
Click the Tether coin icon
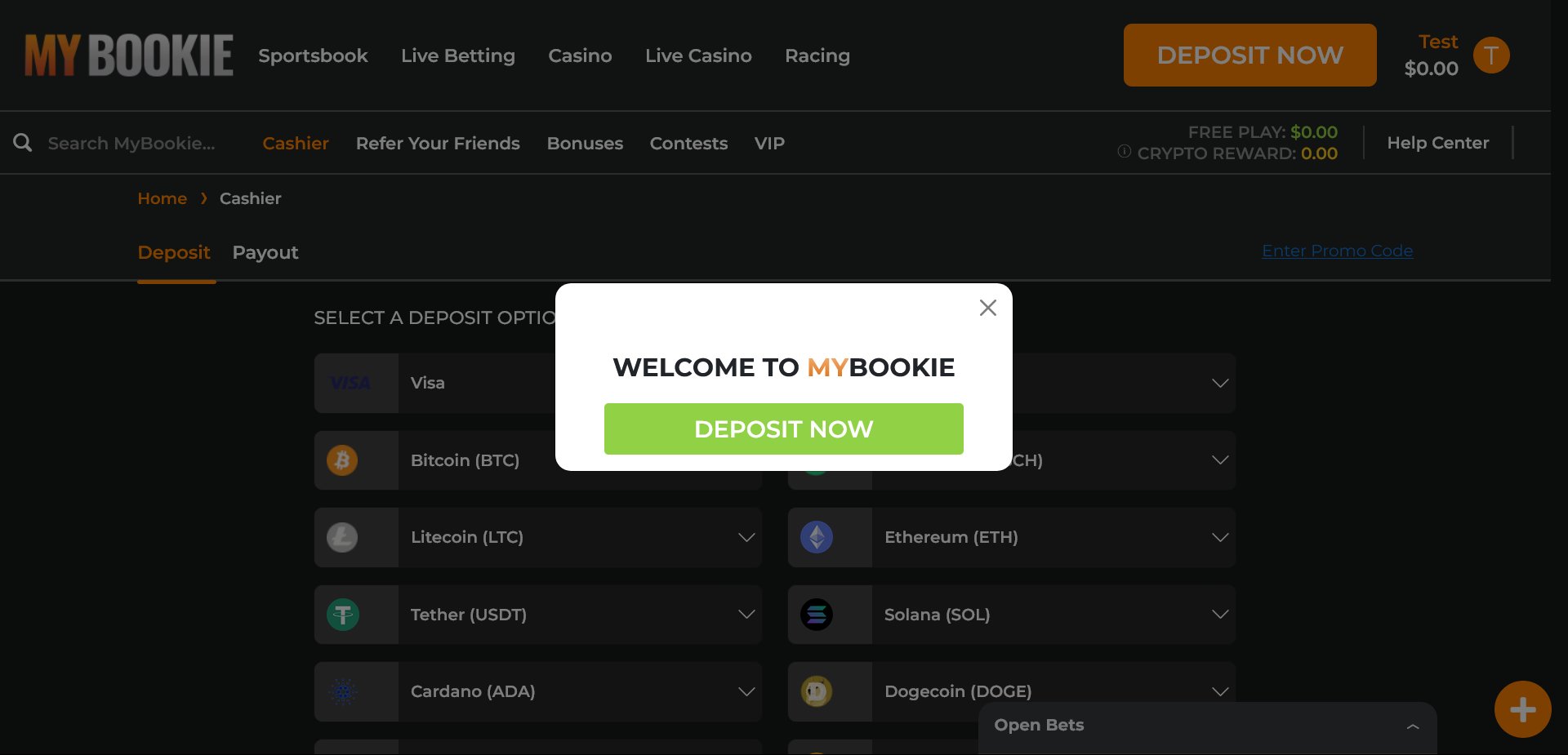(x=342, y=615)
